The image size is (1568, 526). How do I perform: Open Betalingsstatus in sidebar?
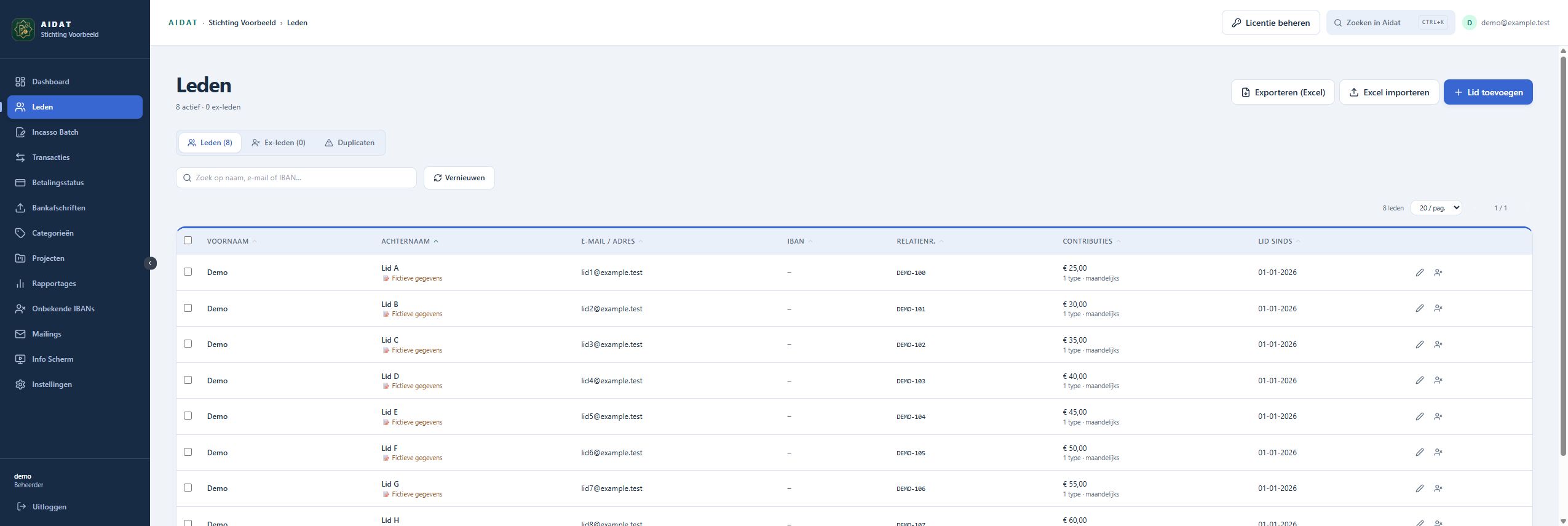tap(75, 183)
